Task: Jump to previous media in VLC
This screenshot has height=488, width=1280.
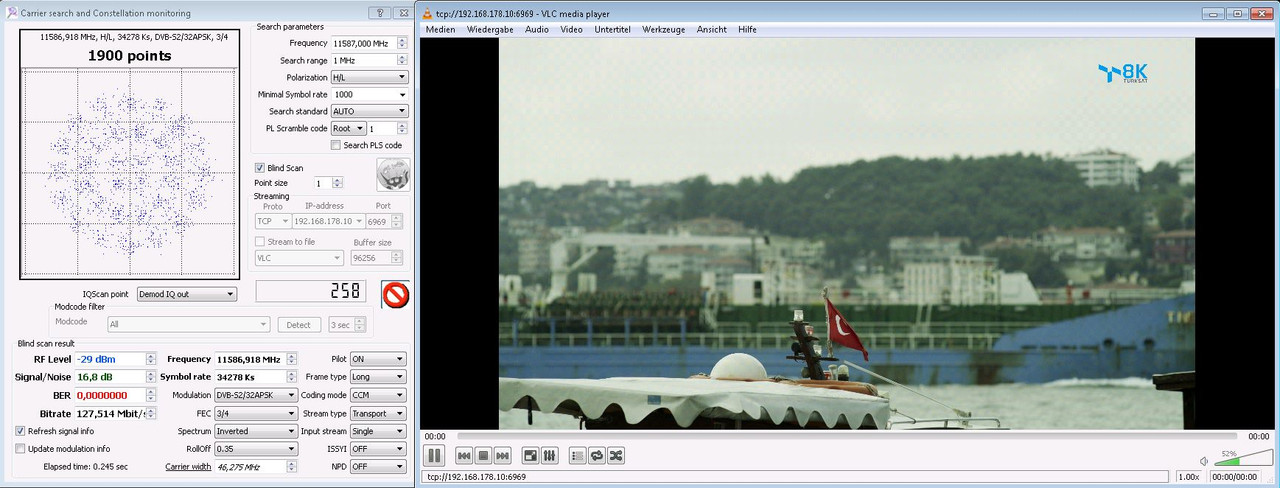Action: (x=464, y=456)
